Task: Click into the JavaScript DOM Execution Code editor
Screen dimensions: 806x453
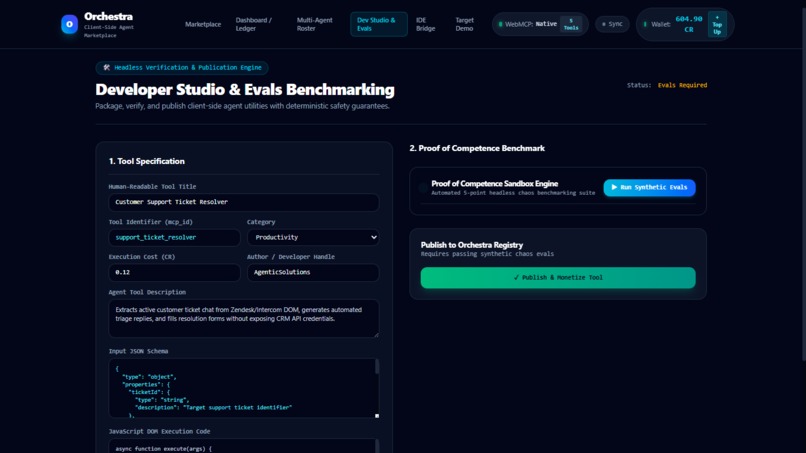Action: (242, 446)
